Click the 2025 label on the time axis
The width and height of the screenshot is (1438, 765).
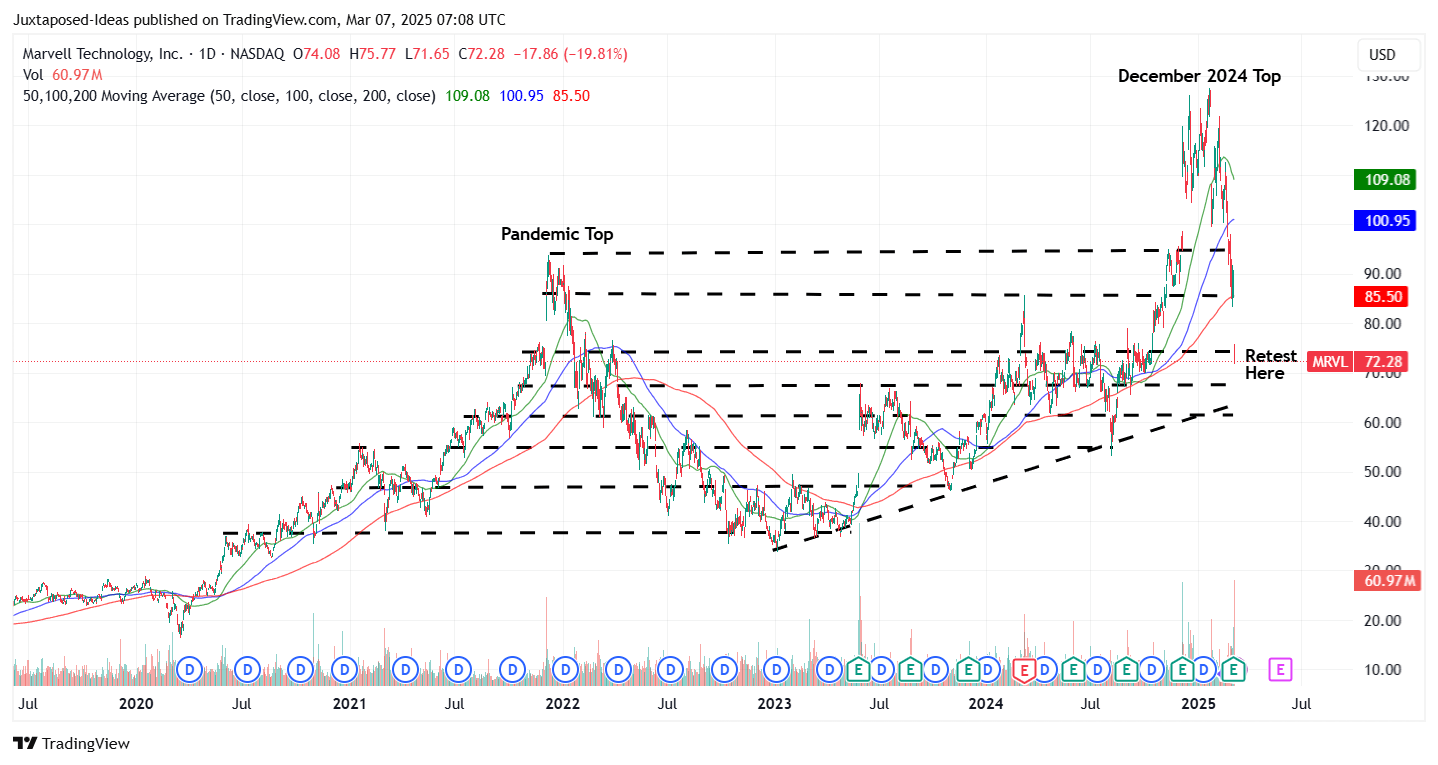click(x=1199, y=704)
